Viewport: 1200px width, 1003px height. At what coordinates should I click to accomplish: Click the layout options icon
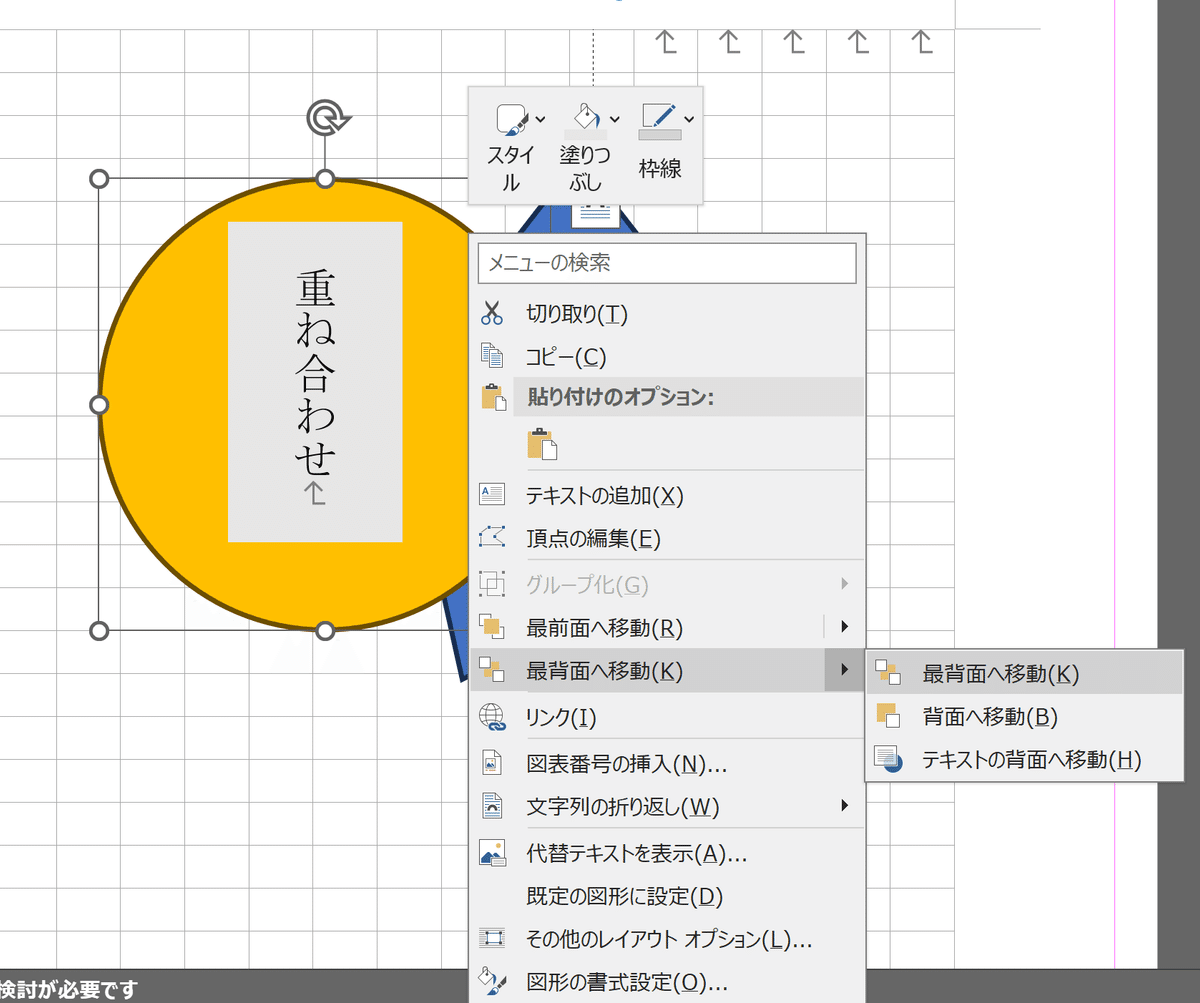pyautogui.click(x=492, y=939)
